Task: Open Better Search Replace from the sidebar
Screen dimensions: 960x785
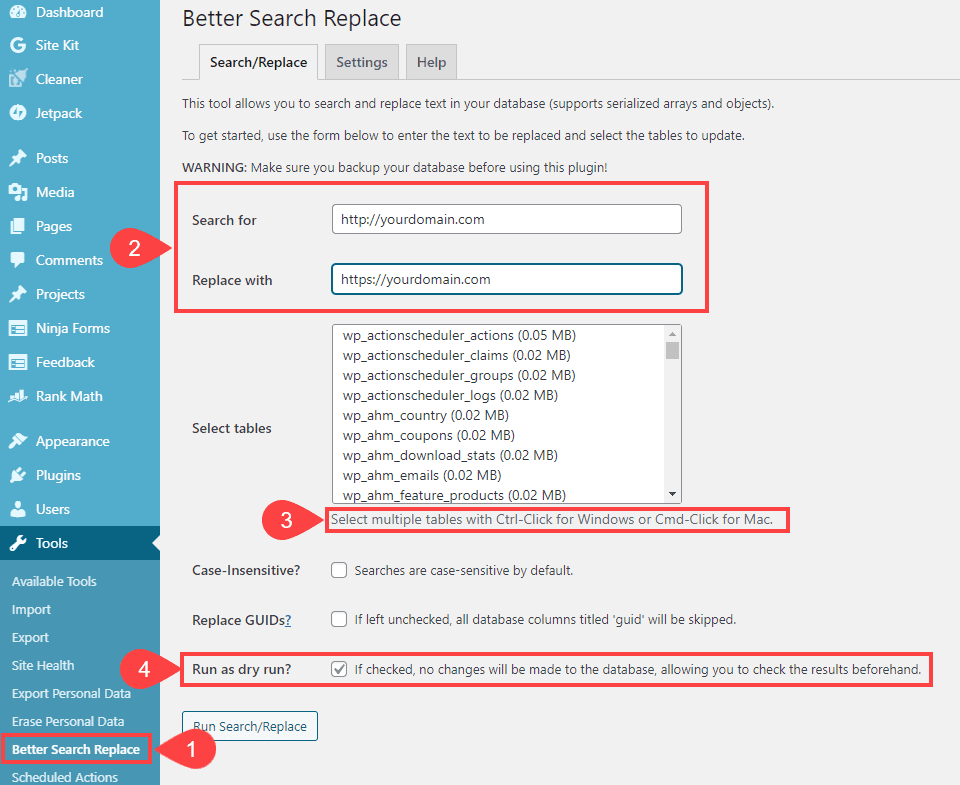Action: [75, 748]
